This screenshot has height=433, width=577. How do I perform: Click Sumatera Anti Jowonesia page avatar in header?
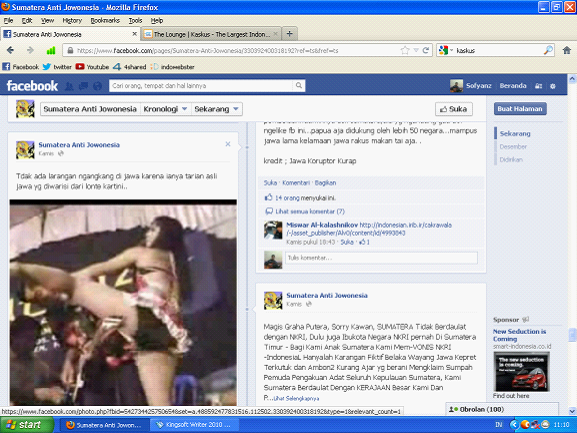click(x=25, y=109)
